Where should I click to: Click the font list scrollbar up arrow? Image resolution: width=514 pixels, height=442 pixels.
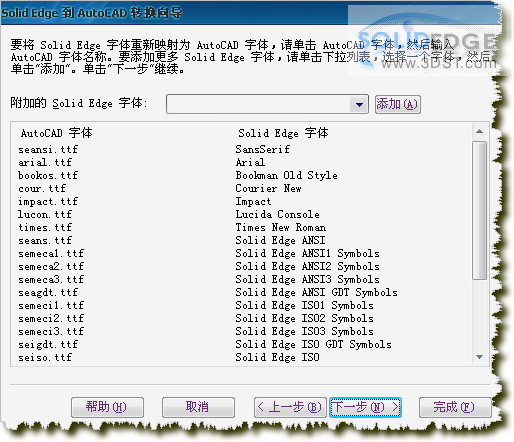pos(479,132)
